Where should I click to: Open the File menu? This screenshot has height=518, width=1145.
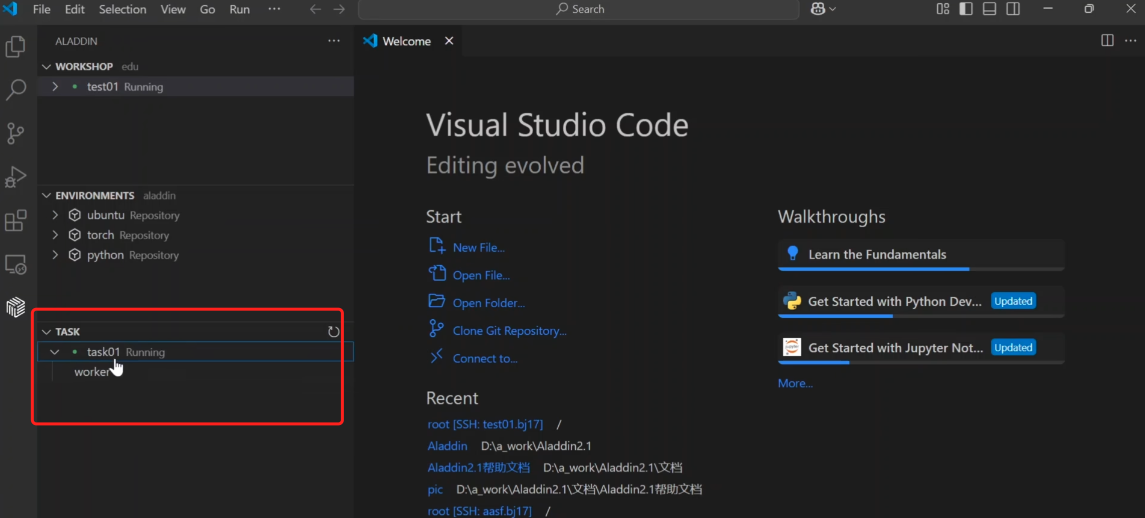coord(42,9)
